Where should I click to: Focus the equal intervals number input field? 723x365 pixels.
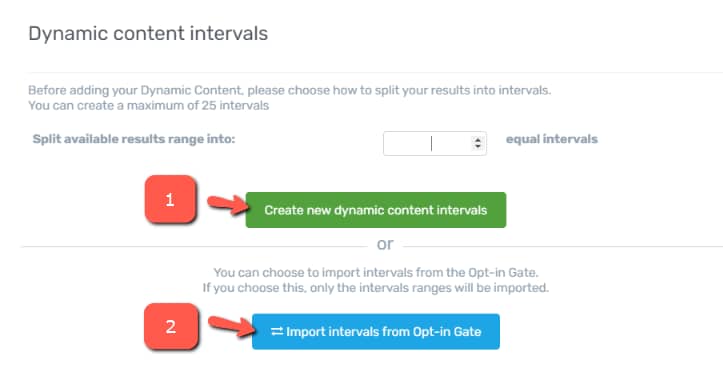pos(434,143)
